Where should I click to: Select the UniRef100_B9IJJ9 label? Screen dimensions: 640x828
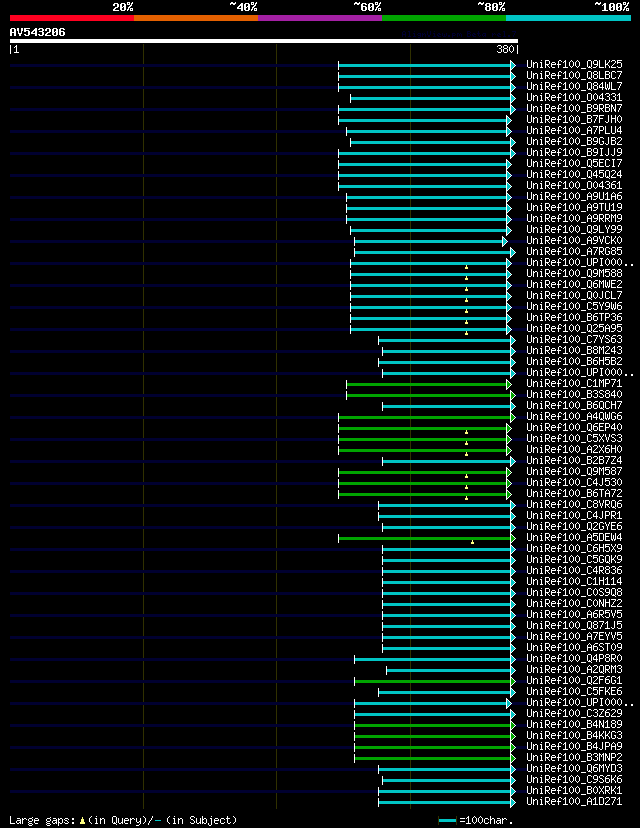pos(574,152)
